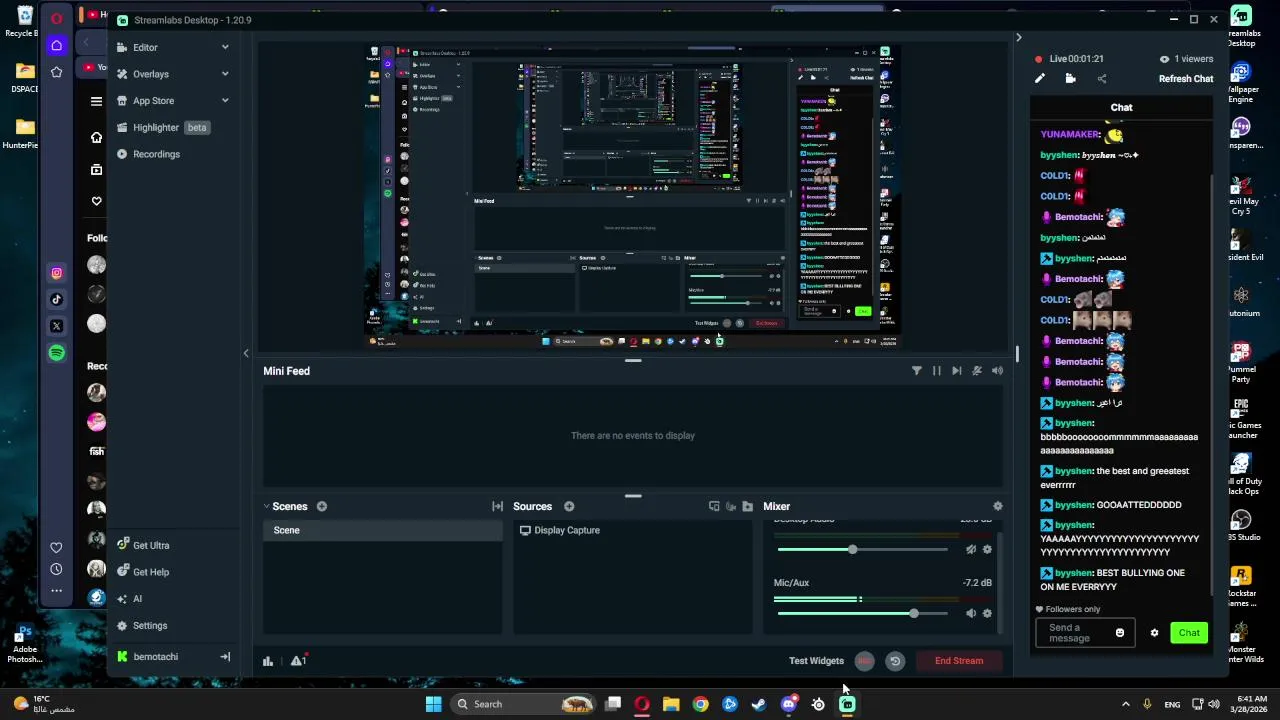Open the scene transitions icon
Screen dimensions: 1280x720
(x=497, y=506)
